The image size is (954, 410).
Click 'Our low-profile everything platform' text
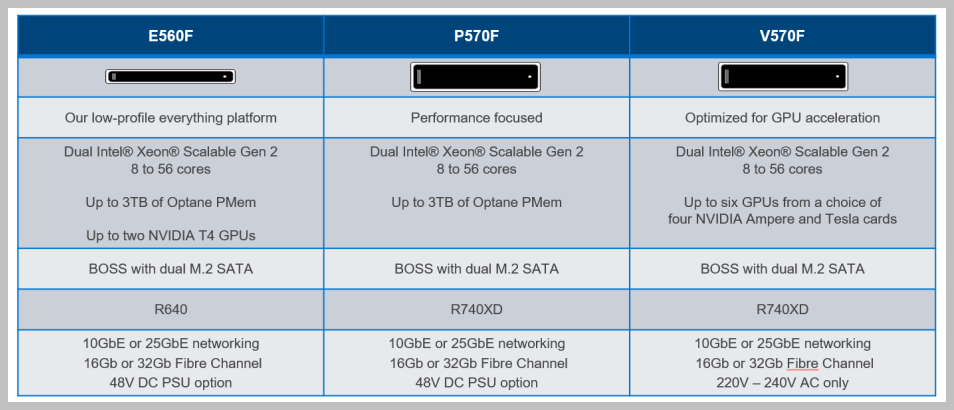click(x=171, y=118)
